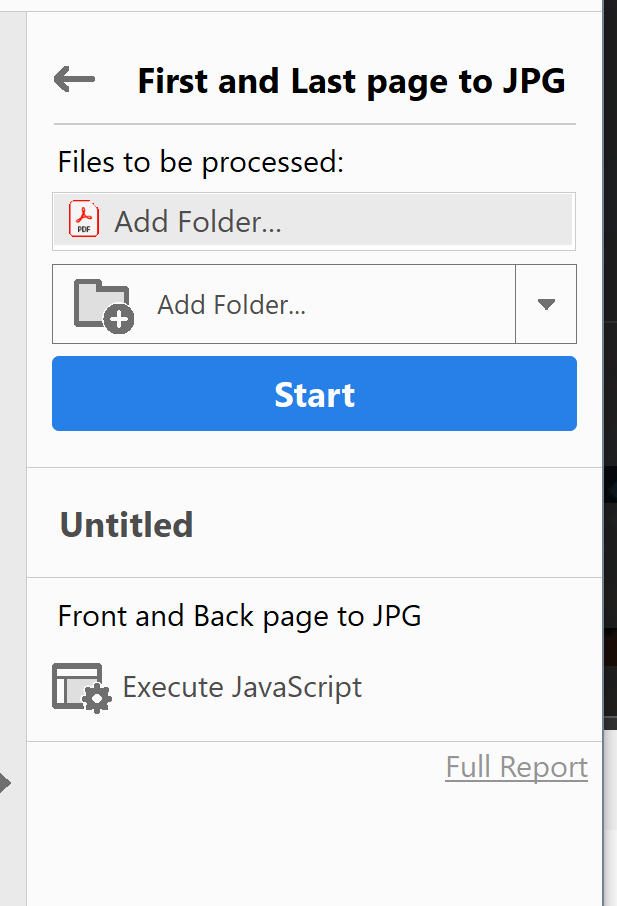617x906 pixels.
Task: Select the highlighted Add Folder... list entry
Action: click(313, 220)
